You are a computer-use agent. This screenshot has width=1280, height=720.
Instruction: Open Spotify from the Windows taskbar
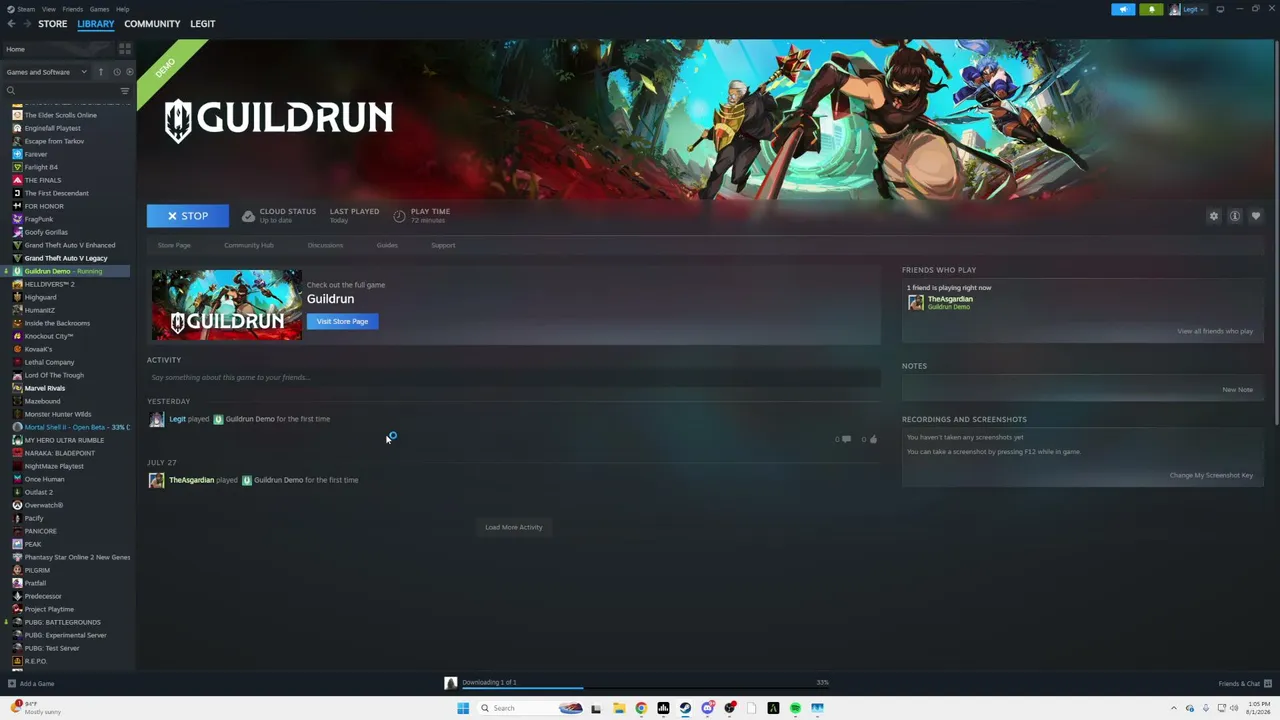click(795, 708)
